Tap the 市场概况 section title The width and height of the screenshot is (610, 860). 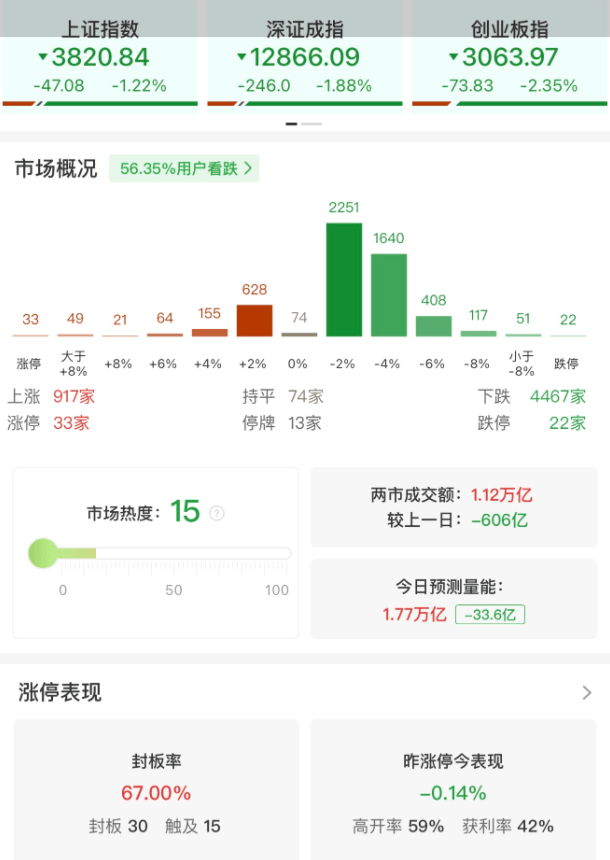tap(56, 168)
